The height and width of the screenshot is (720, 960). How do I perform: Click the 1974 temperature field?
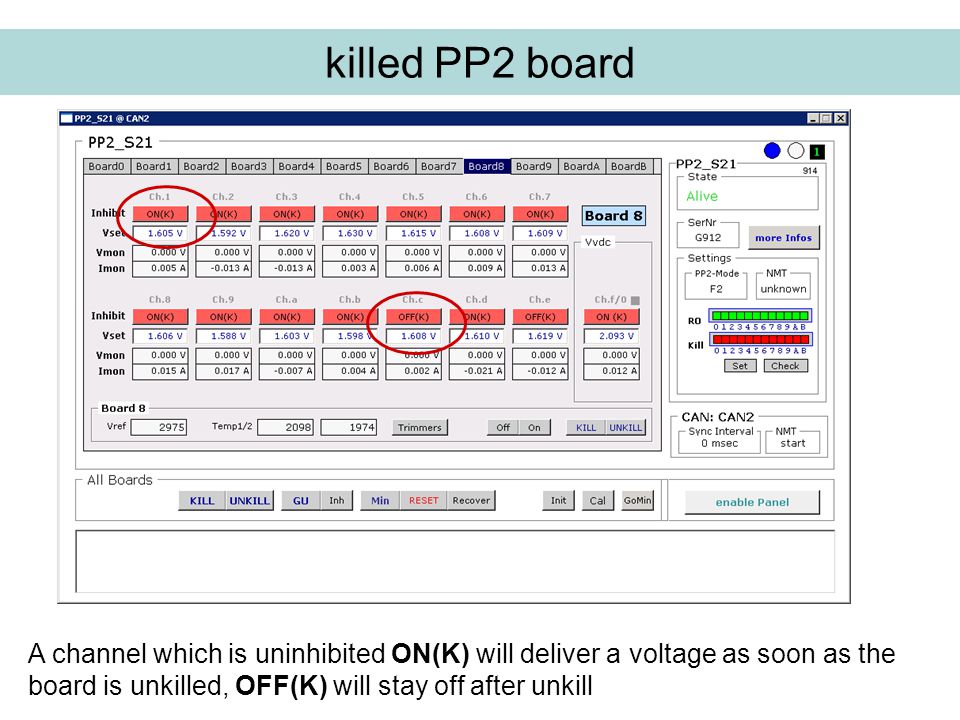coord(348,427)
